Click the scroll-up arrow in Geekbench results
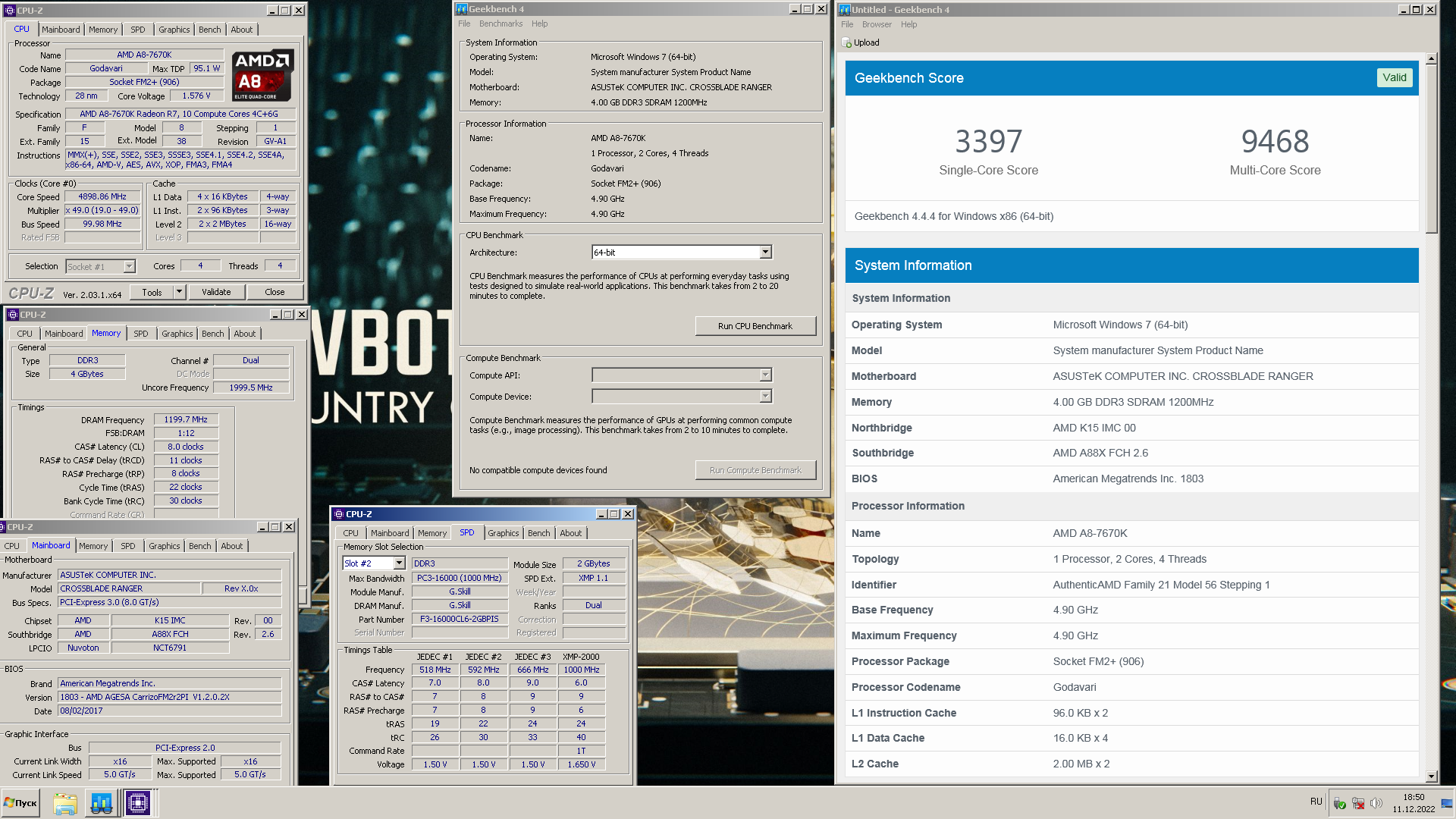 1431,58
